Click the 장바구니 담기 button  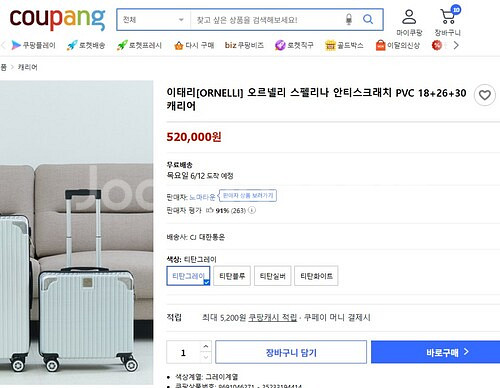(291, 352)
